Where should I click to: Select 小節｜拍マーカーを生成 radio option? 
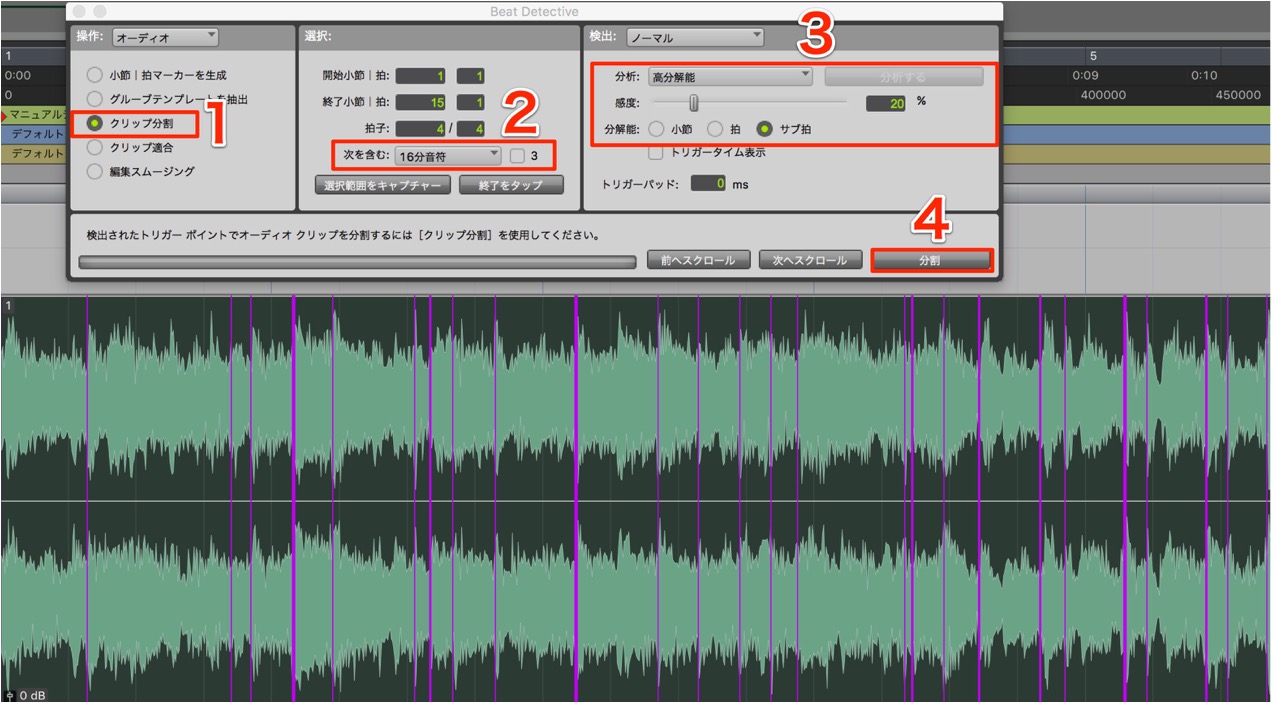[94, 75]
